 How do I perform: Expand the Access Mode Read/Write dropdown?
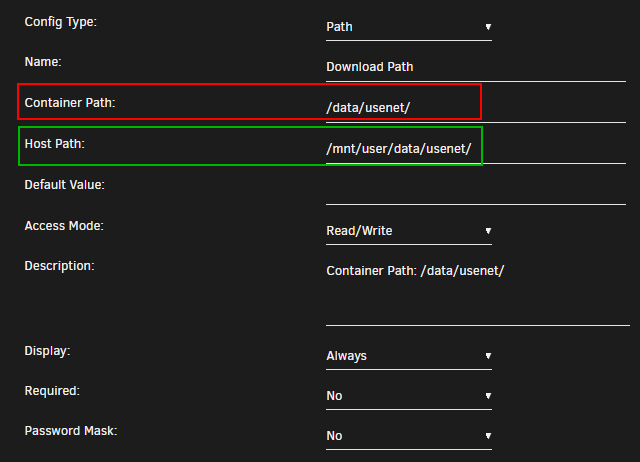[x=409, y=231]
